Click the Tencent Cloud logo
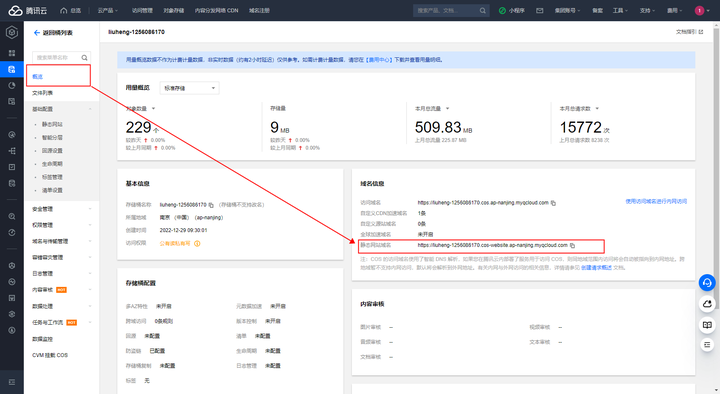720x394 pixels. click(28, 11)
